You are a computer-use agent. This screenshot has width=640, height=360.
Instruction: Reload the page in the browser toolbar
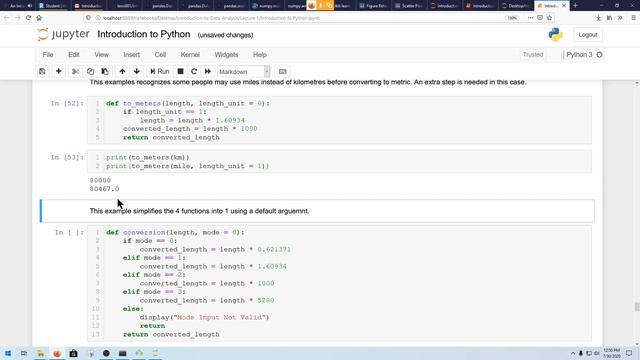point(28,18)
